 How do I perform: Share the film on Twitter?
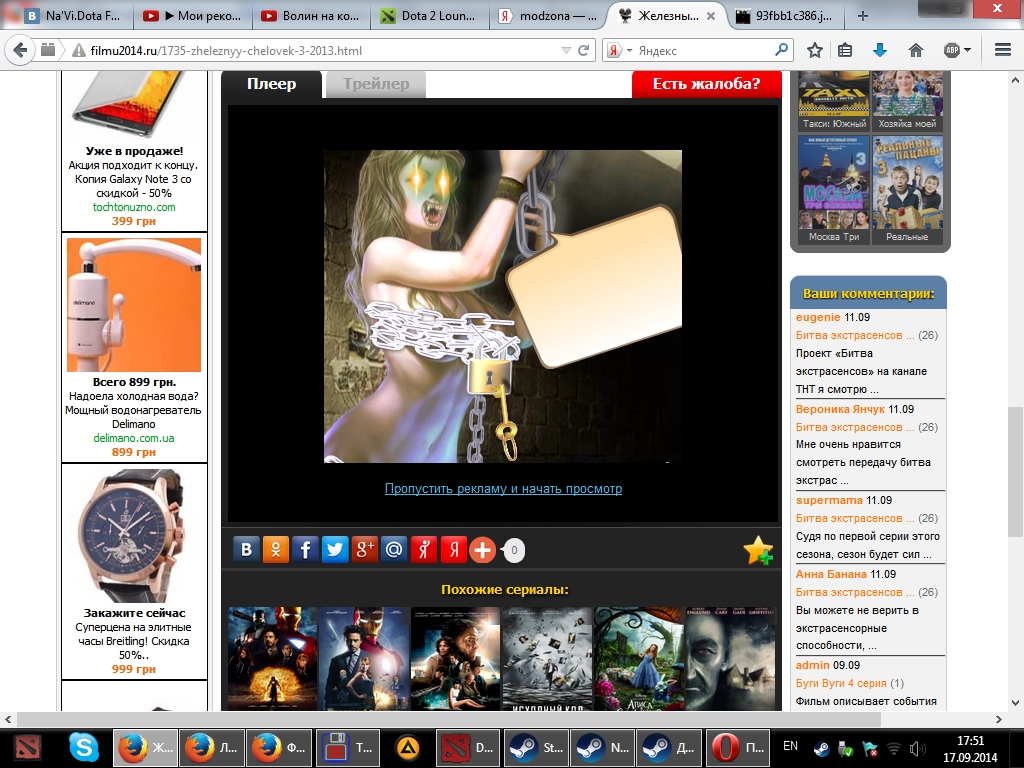tap(334, 550)
